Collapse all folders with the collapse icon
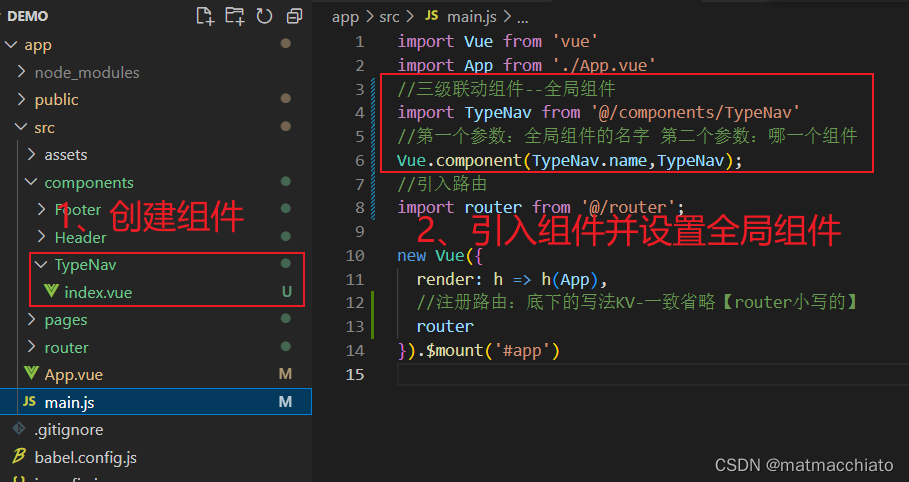This screenshot has height=482, width=909. (x=294, y=16)
